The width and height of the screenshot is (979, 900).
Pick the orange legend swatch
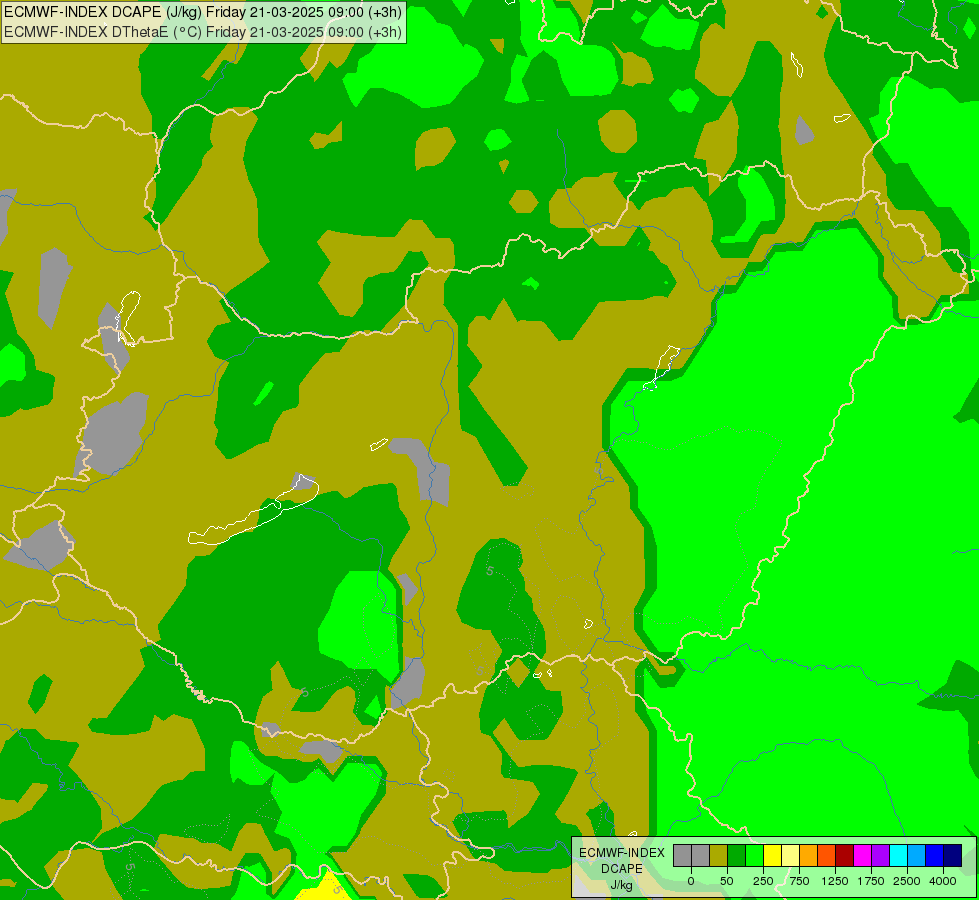809,856
